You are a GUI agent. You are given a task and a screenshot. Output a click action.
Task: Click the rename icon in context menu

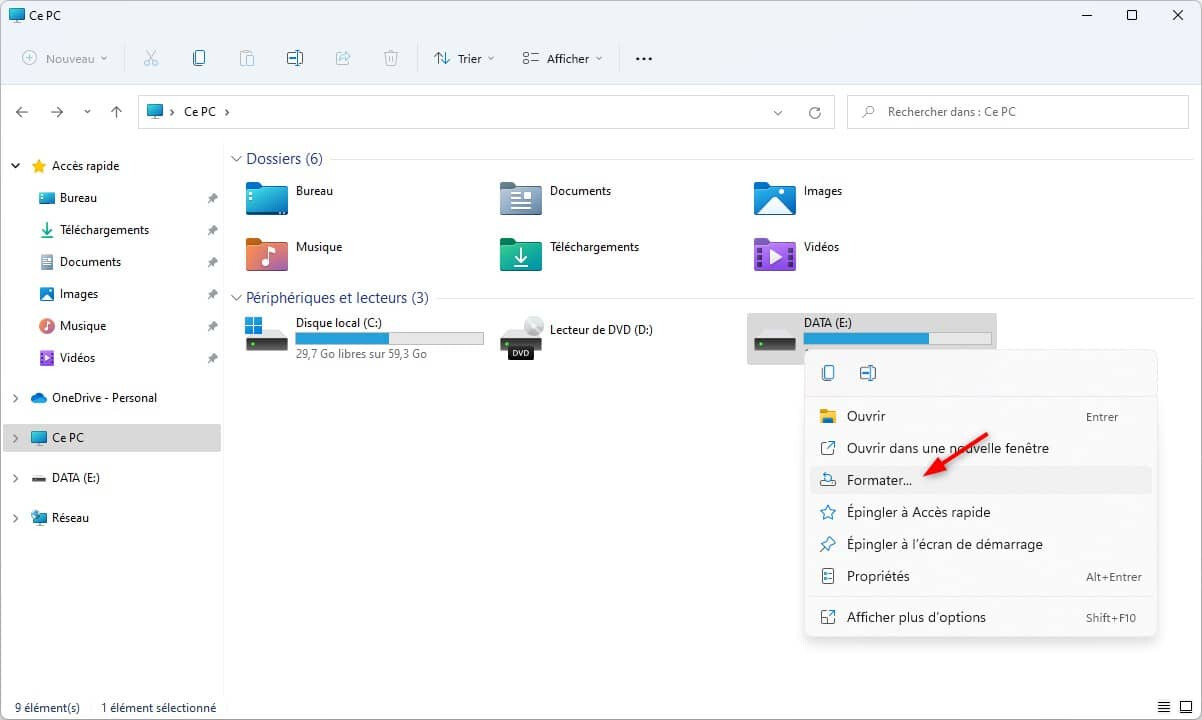[x=868, y=373]
